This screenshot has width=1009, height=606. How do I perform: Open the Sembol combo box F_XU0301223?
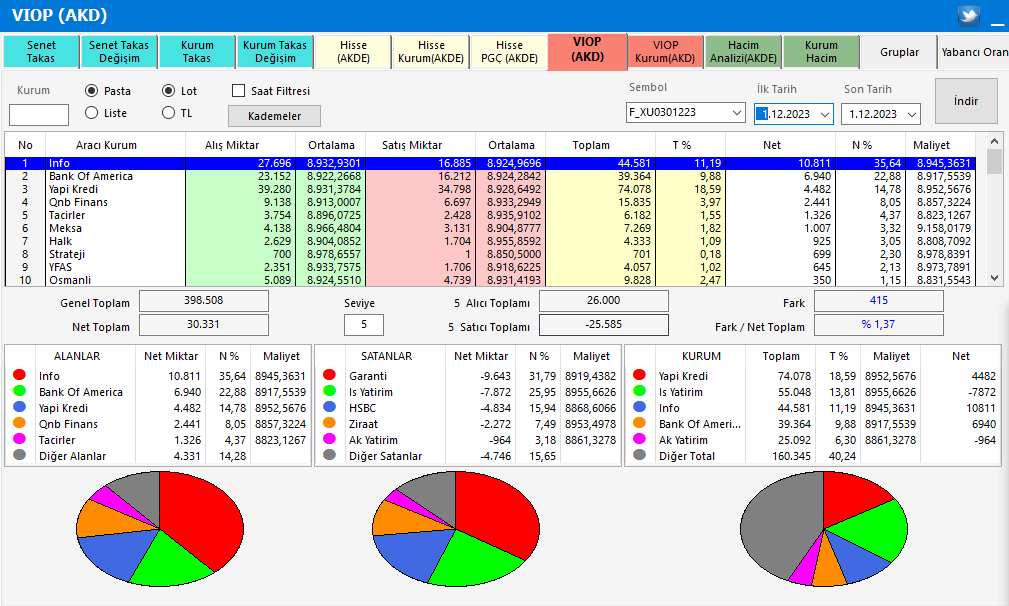tap(685, 113)
